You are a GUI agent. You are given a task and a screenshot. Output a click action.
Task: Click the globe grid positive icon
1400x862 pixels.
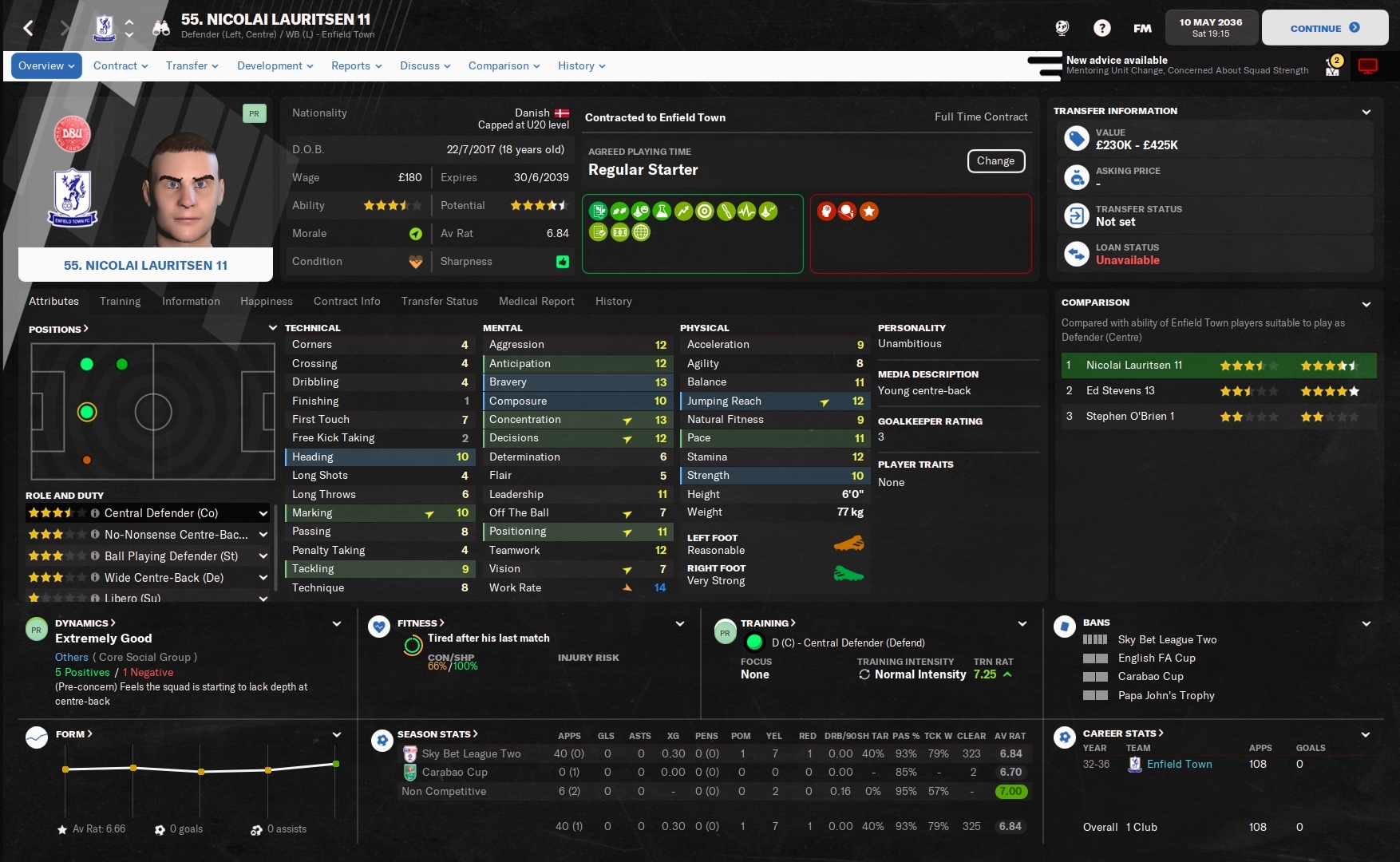[641, 232]
